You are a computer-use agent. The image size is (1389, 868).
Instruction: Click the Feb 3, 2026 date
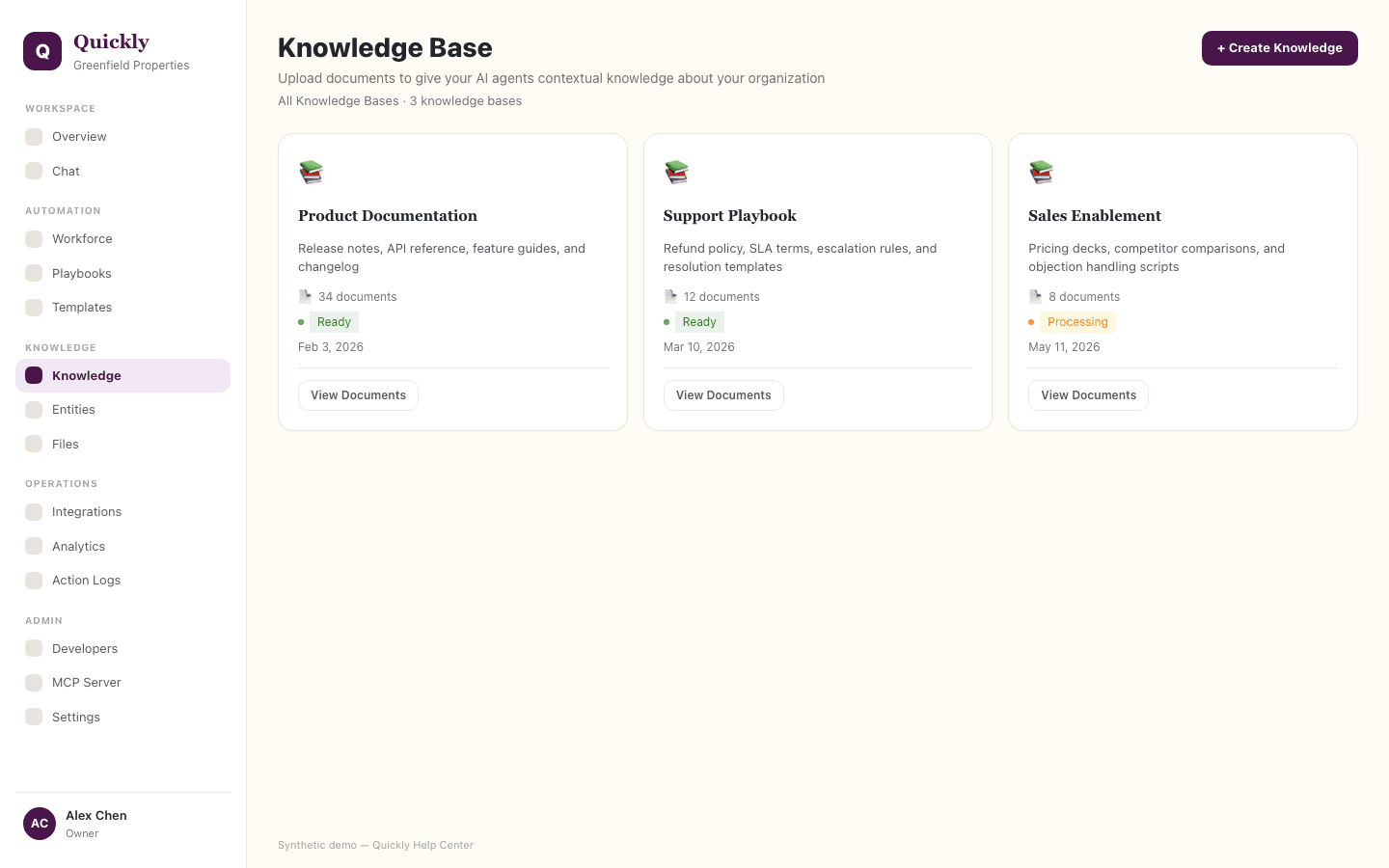click(331, 347)
